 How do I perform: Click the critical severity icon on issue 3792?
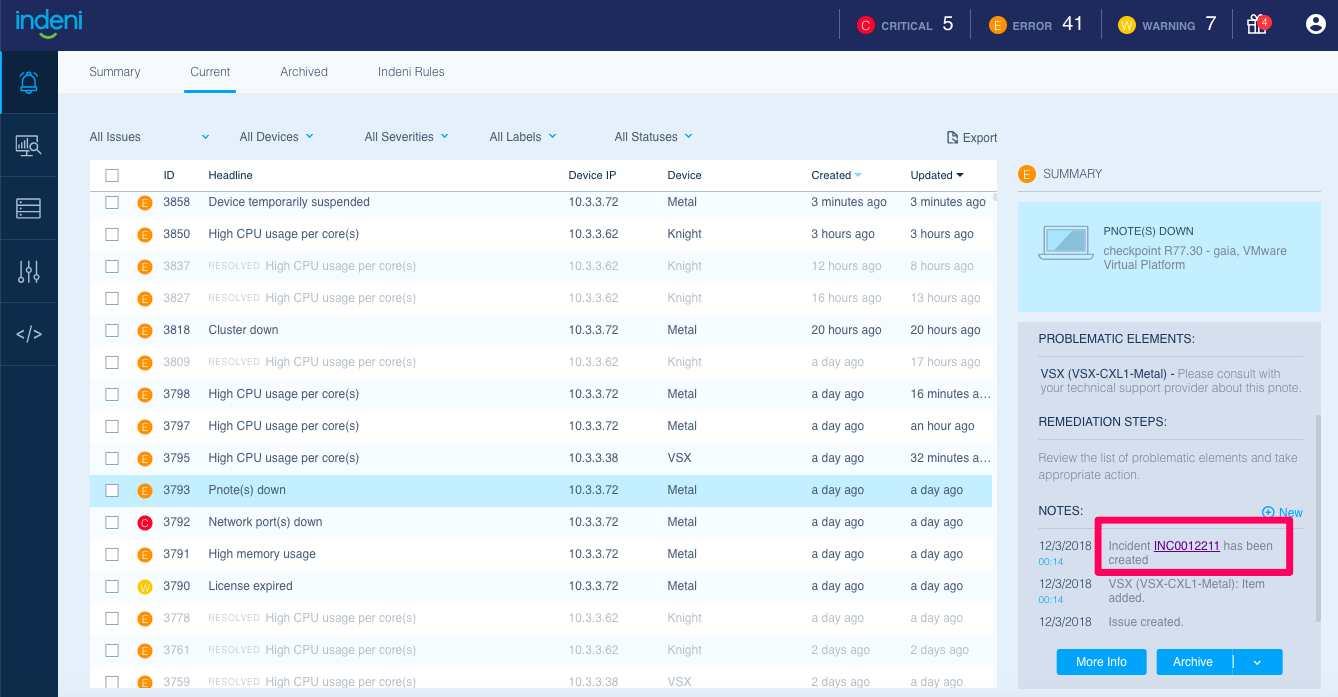[x=145, y=522]
